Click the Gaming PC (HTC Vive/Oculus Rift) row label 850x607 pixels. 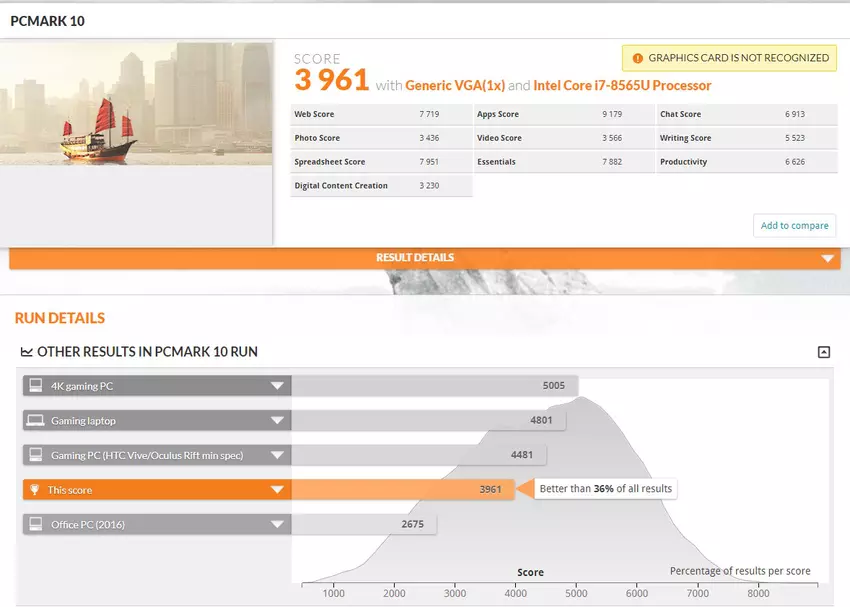click(146, 455)
